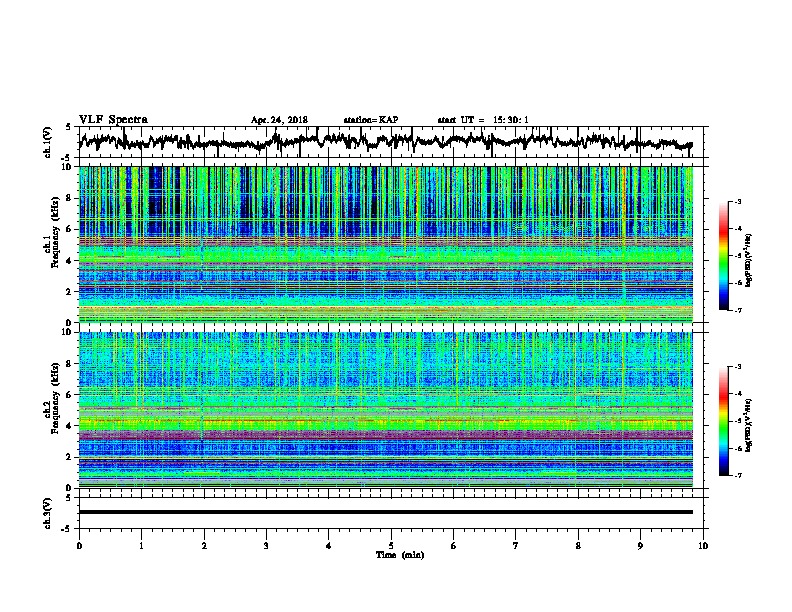Click the time axis tick "0"

pyautogui.click(x=79, y=546)
